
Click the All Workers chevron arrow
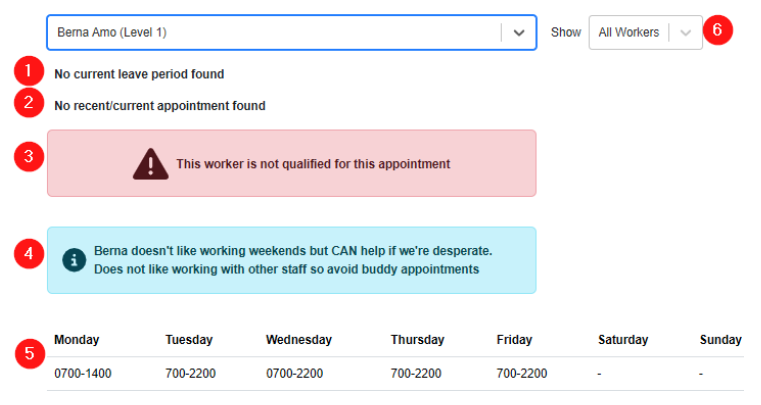(x=685, y=32)
